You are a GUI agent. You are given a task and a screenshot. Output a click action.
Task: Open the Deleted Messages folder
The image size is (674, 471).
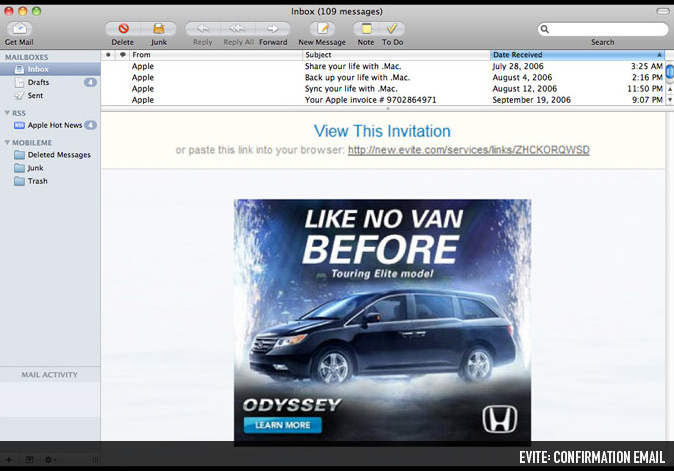50,155
